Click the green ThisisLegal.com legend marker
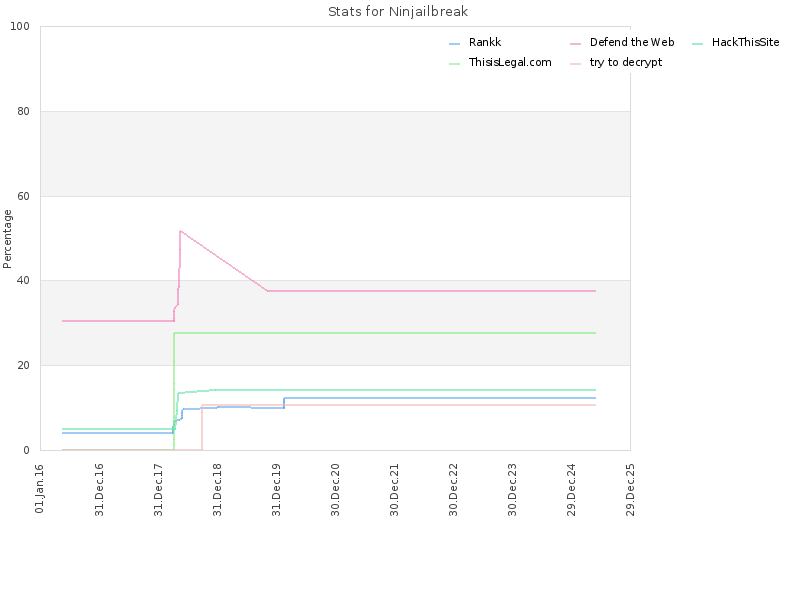Image resolution: width=800 pixels, height=600 pixels. pos(455,64)
